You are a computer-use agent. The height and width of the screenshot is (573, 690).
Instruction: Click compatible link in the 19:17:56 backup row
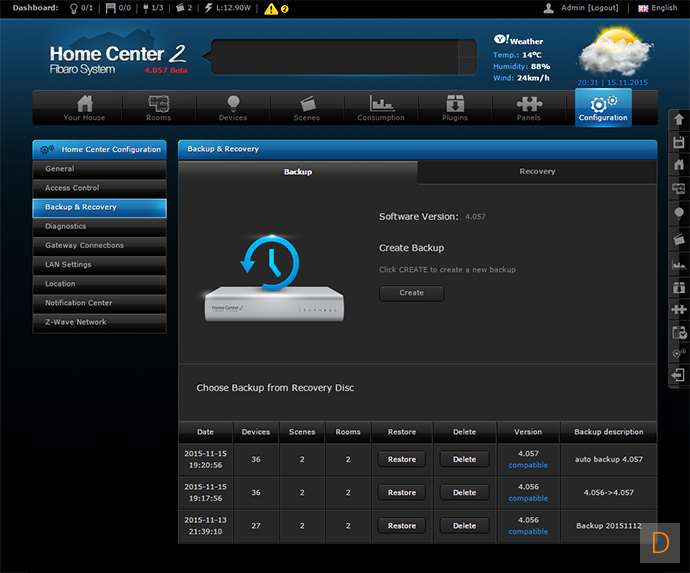(x=528, y=499)
